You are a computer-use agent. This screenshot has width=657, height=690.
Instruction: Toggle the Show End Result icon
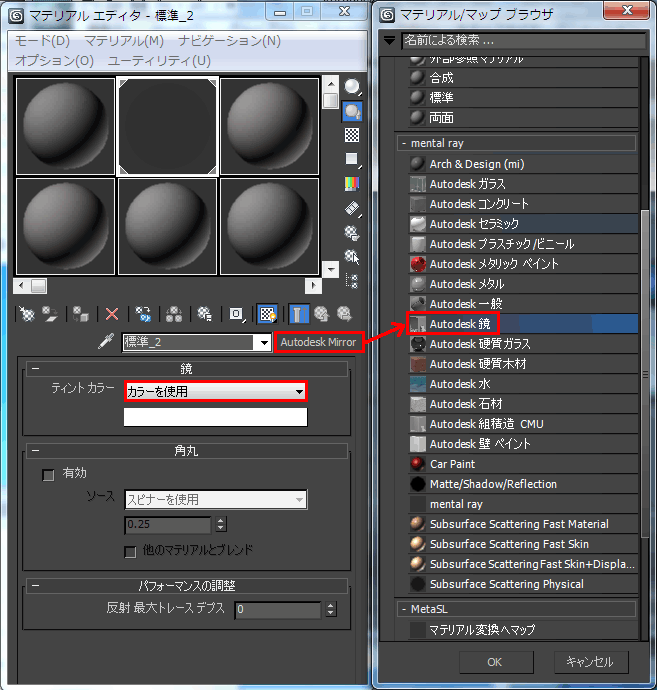click(299, 314)
